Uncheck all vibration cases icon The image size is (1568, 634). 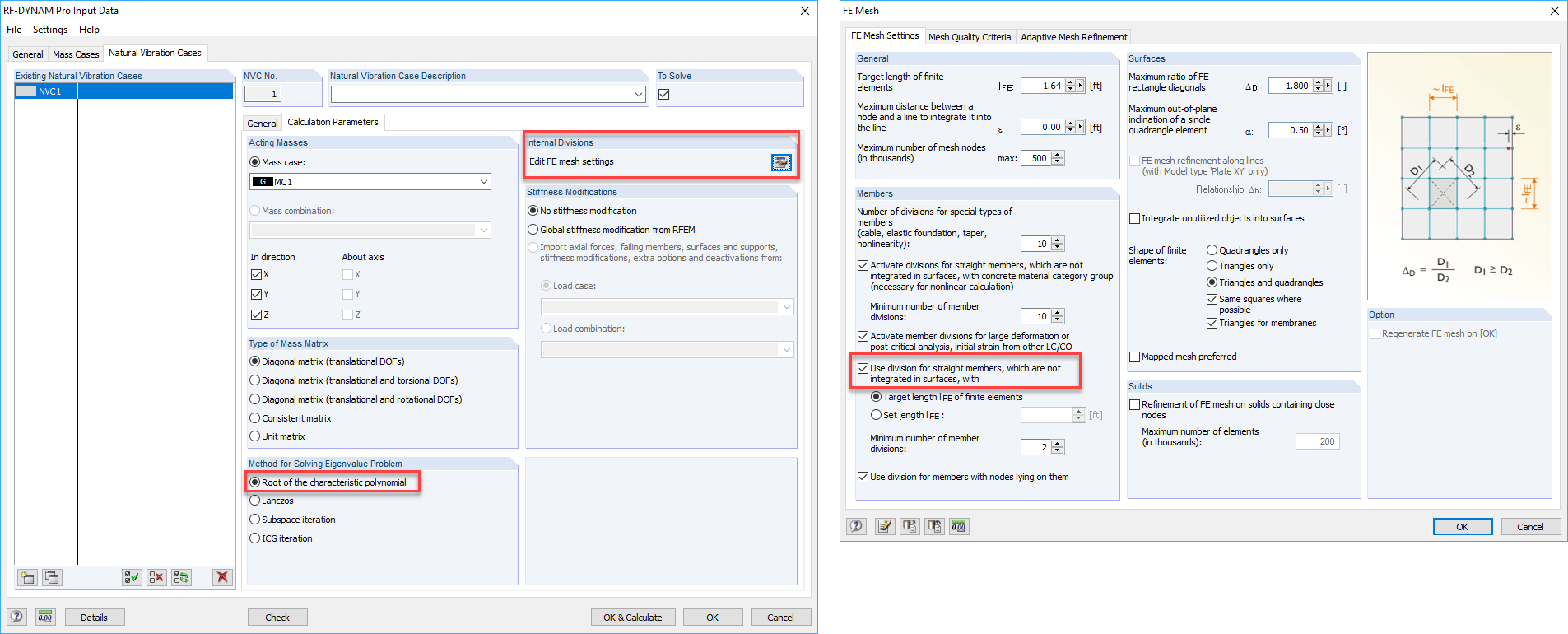coord(156,577)
